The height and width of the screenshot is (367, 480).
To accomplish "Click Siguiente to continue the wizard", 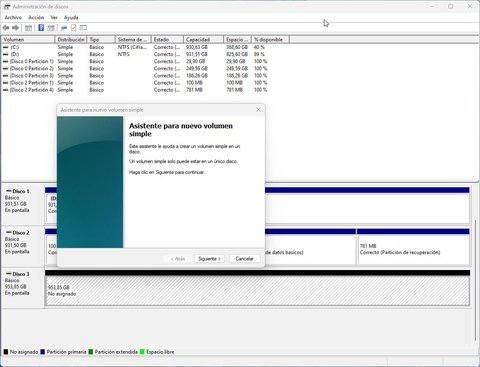I will (209, 259).
